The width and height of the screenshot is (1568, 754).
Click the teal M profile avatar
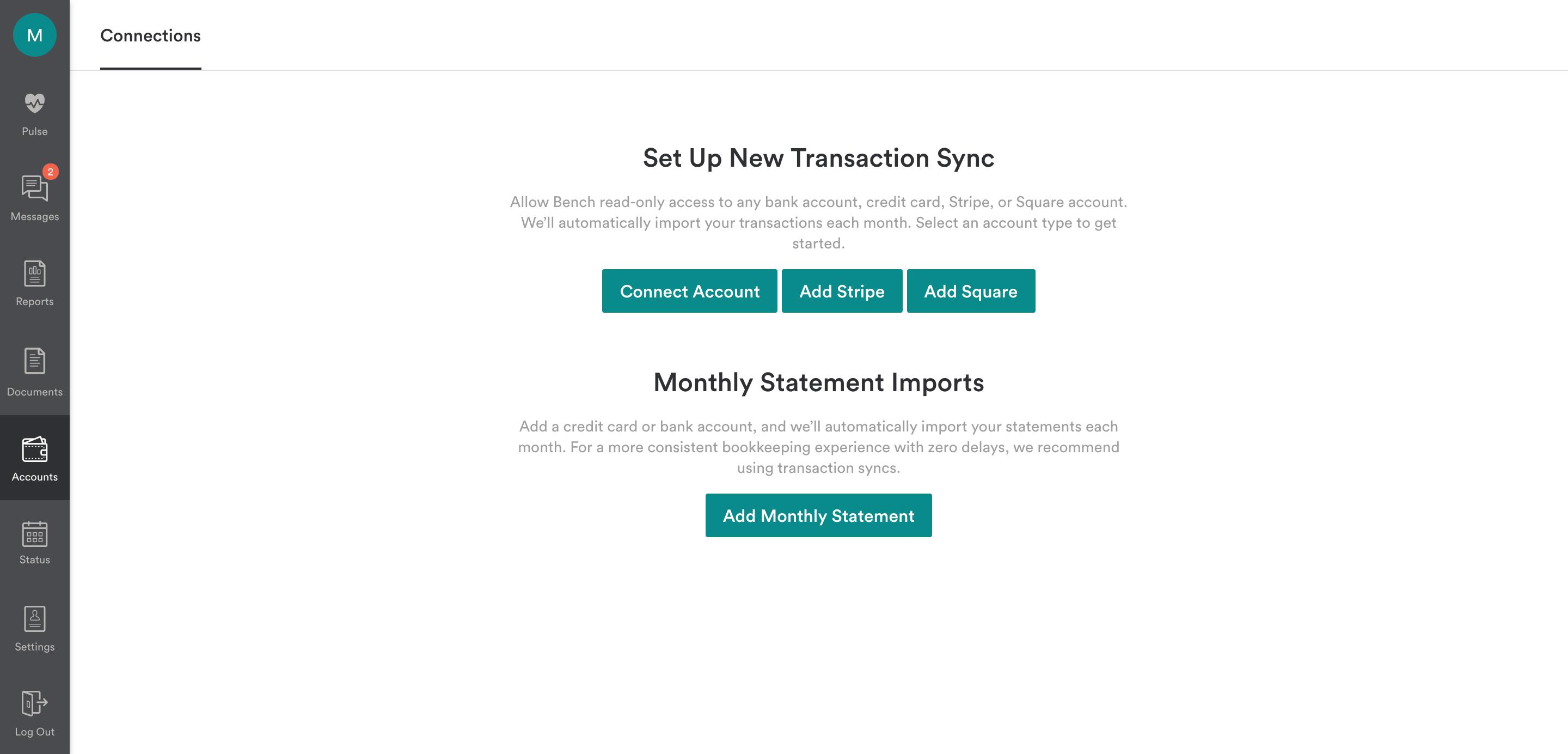(35, 35)
